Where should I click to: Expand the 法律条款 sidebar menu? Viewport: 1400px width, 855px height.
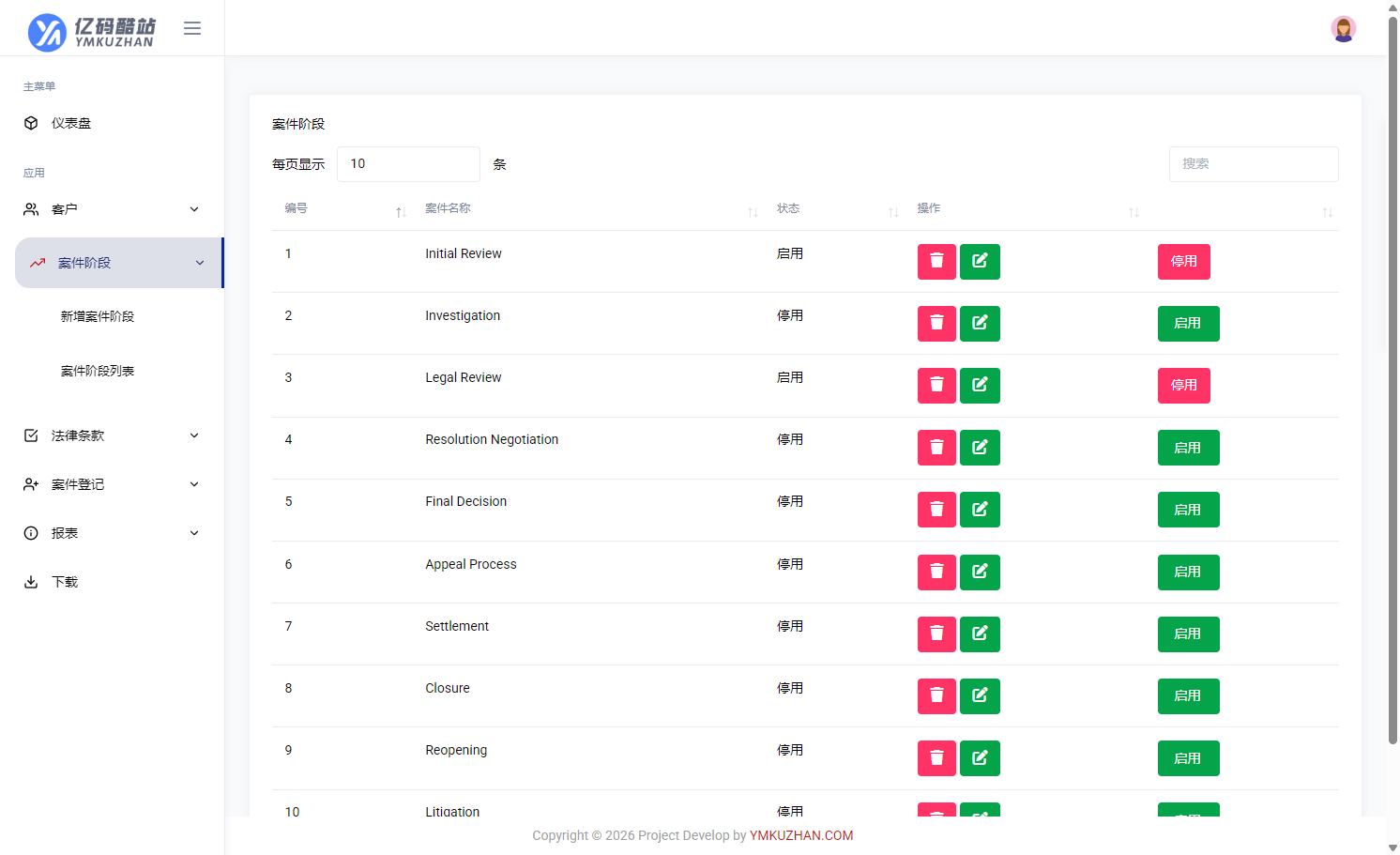[113, 435]
